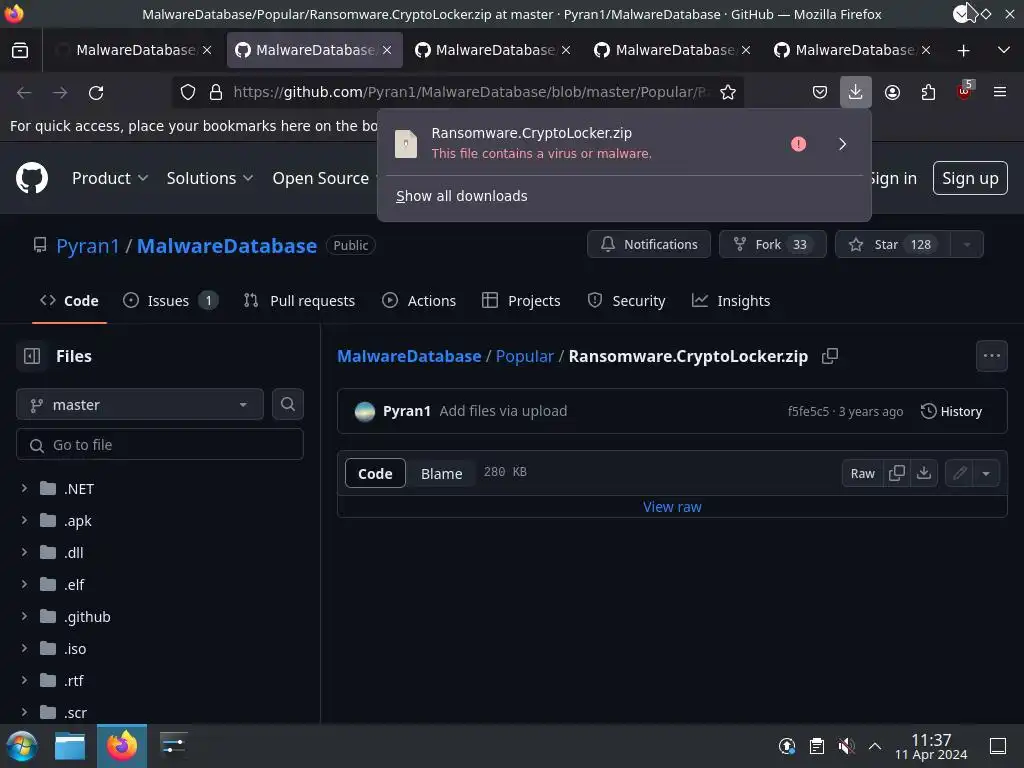Open the Pyran1 user link
The width and height of the screenshot is (1024, 768).
pos(88,246)
